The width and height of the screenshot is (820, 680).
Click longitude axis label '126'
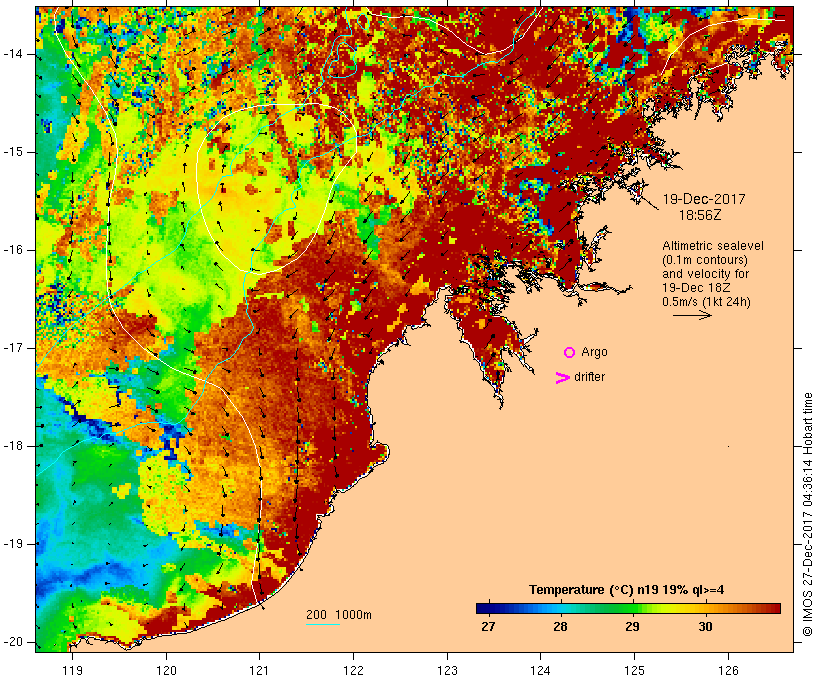728,670
